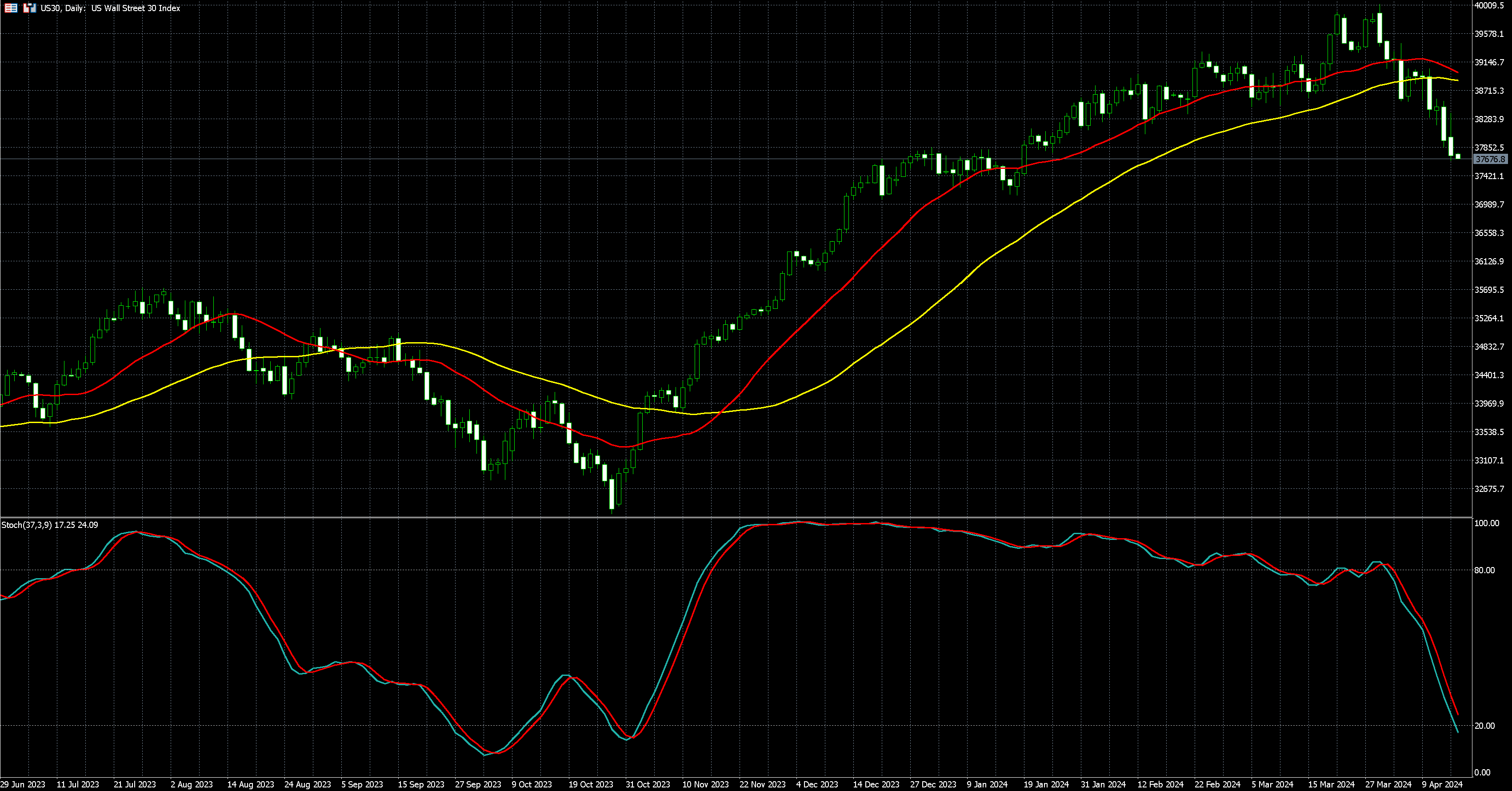Click the 19 Jan 2024 date label
The height and width of the screenshot is (791, 1512).
1046,784
